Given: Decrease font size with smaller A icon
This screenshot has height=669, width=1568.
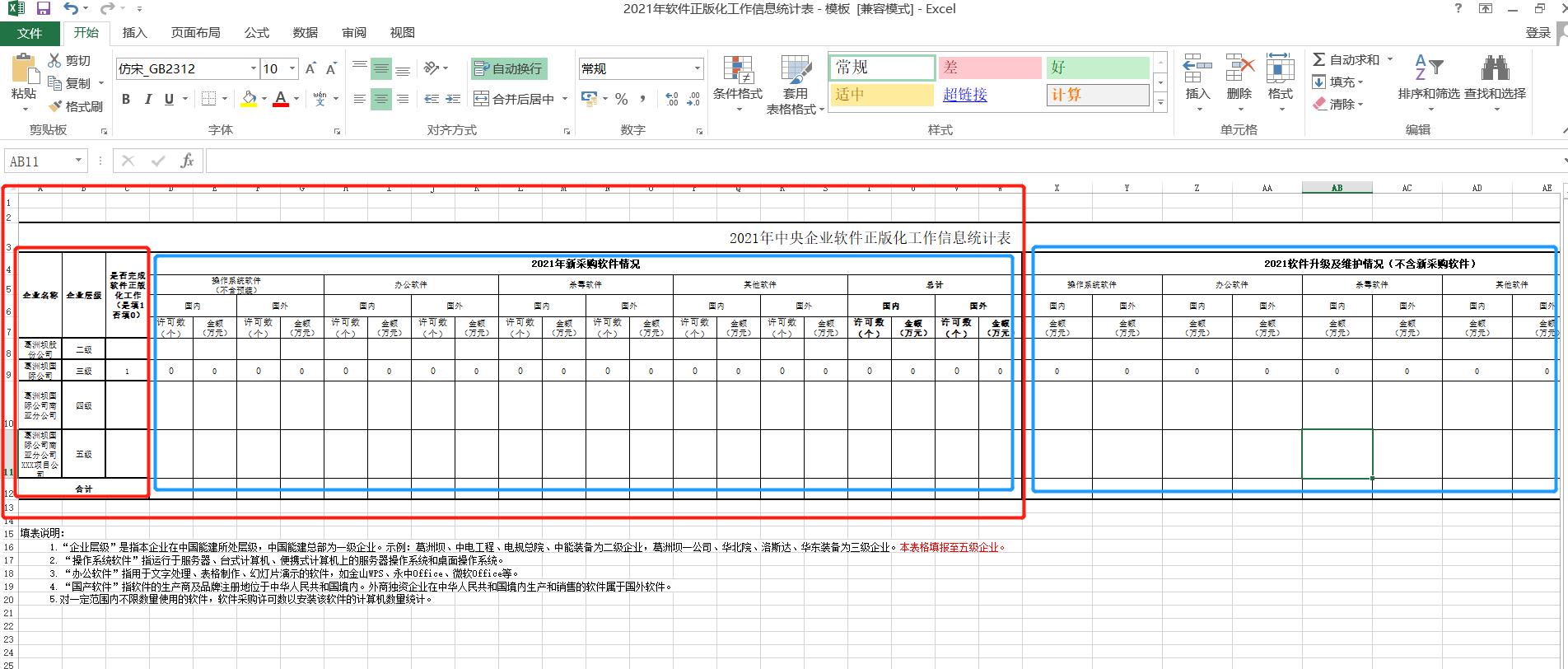Looking at the screenshot, I should (x=331, y=68).
